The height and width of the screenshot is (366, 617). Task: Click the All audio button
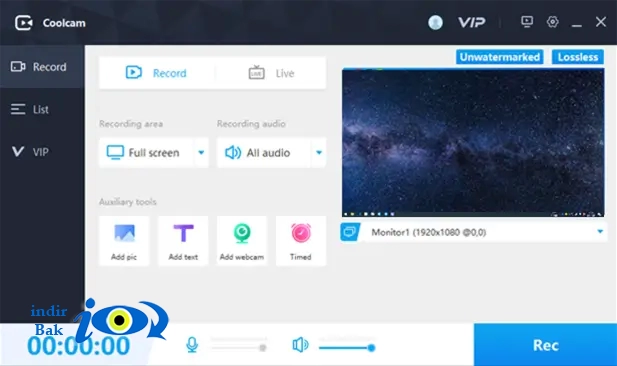tap(264, 152)
